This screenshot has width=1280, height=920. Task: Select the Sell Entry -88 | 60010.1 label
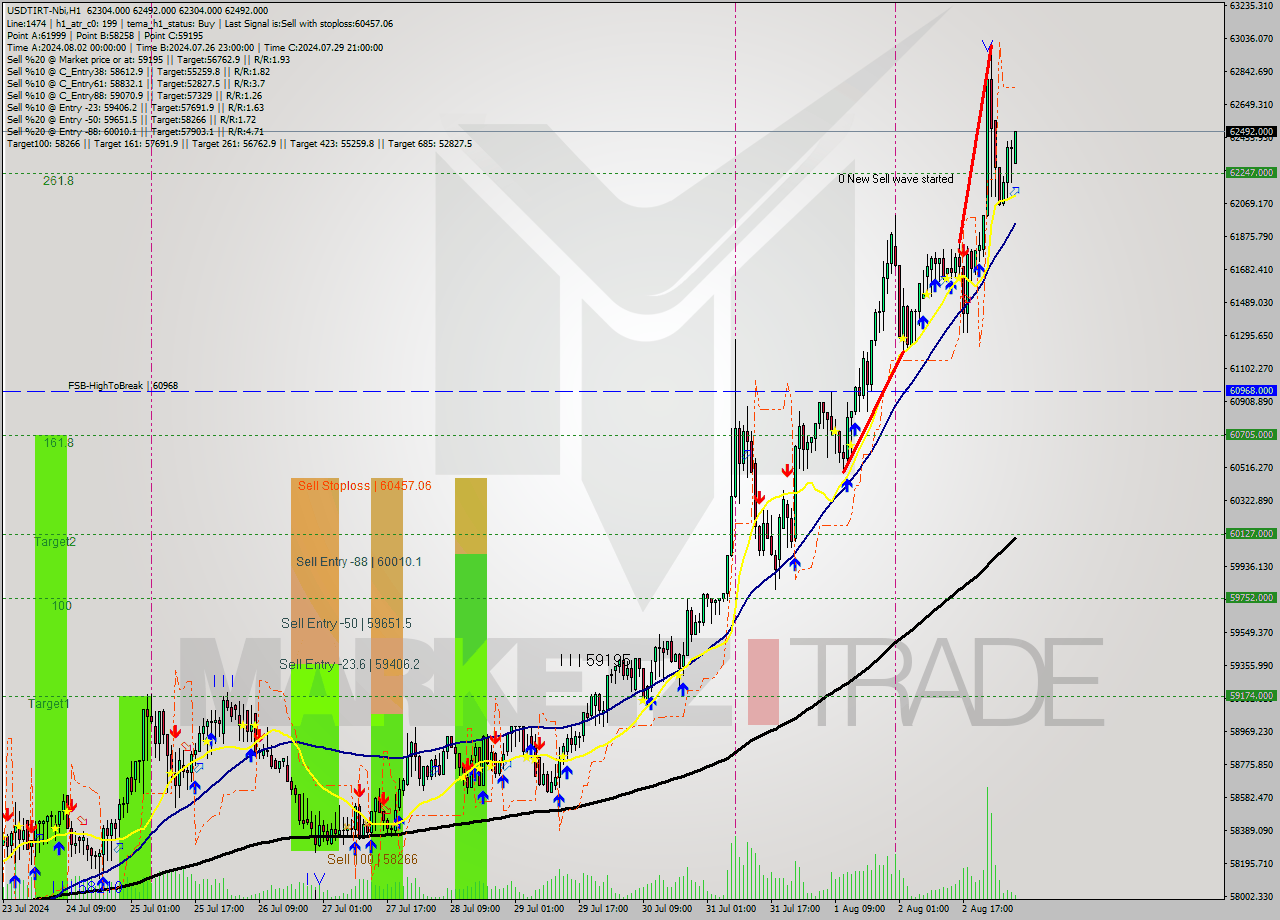(358, 561)
